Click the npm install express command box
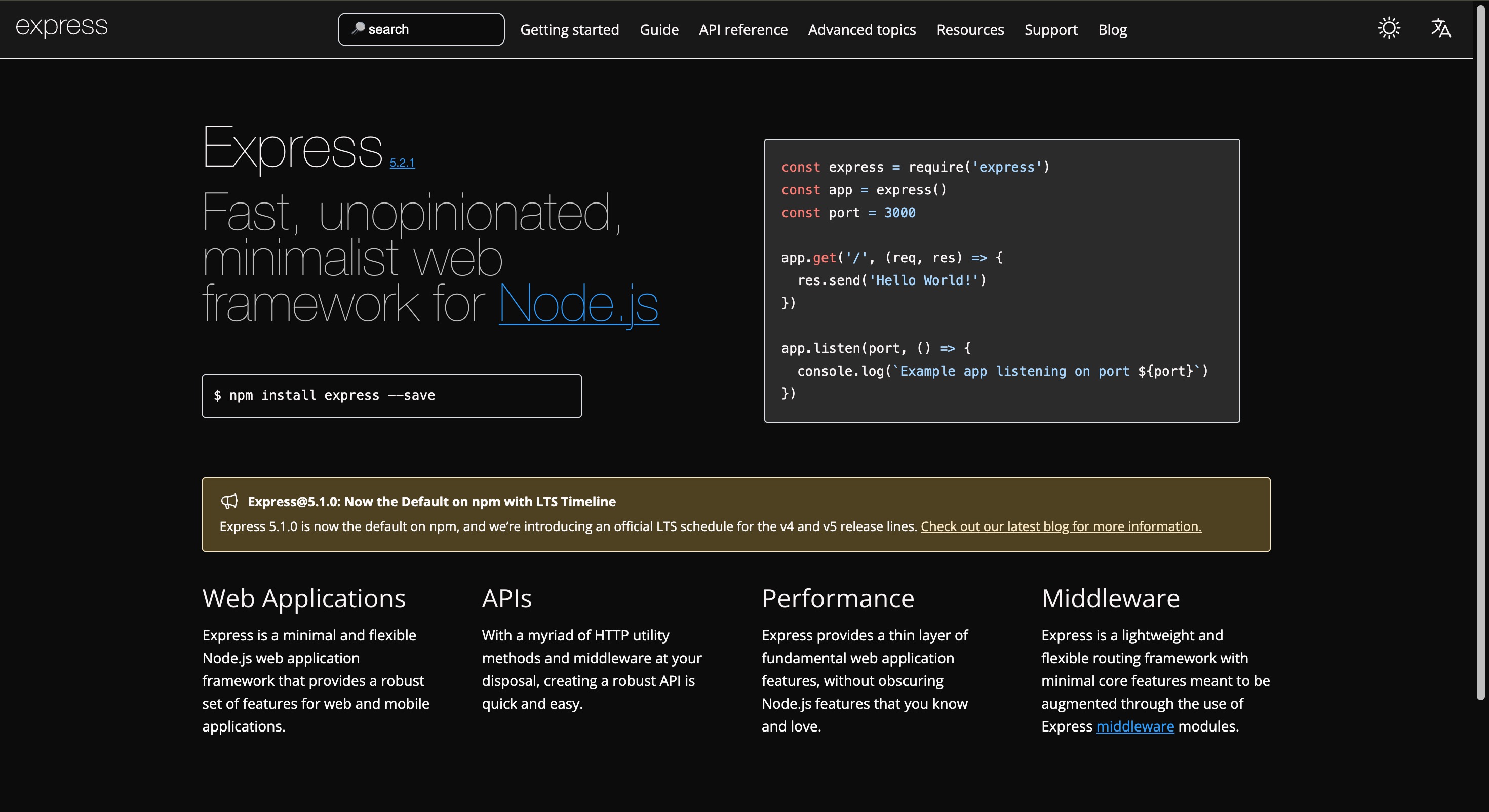Viewport: 1489px width, 812px height. point(391,396)
